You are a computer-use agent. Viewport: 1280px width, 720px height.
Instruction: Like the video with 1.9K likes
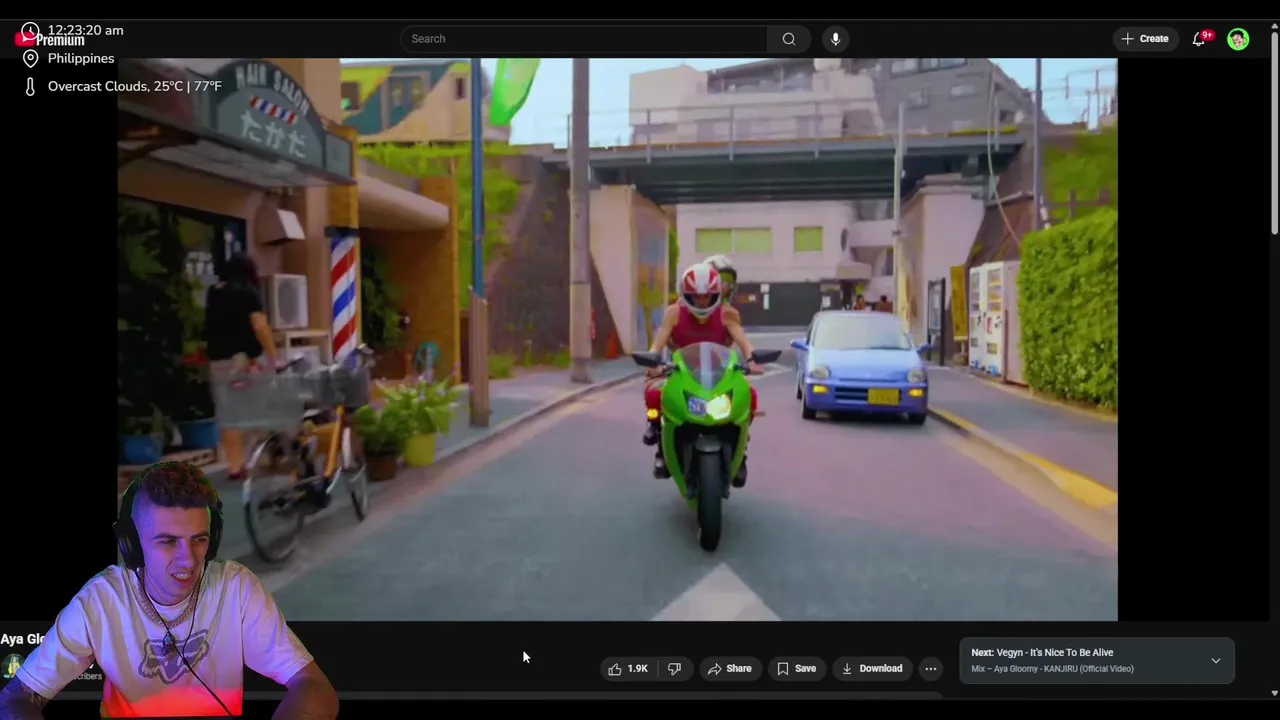click(628, 669)
